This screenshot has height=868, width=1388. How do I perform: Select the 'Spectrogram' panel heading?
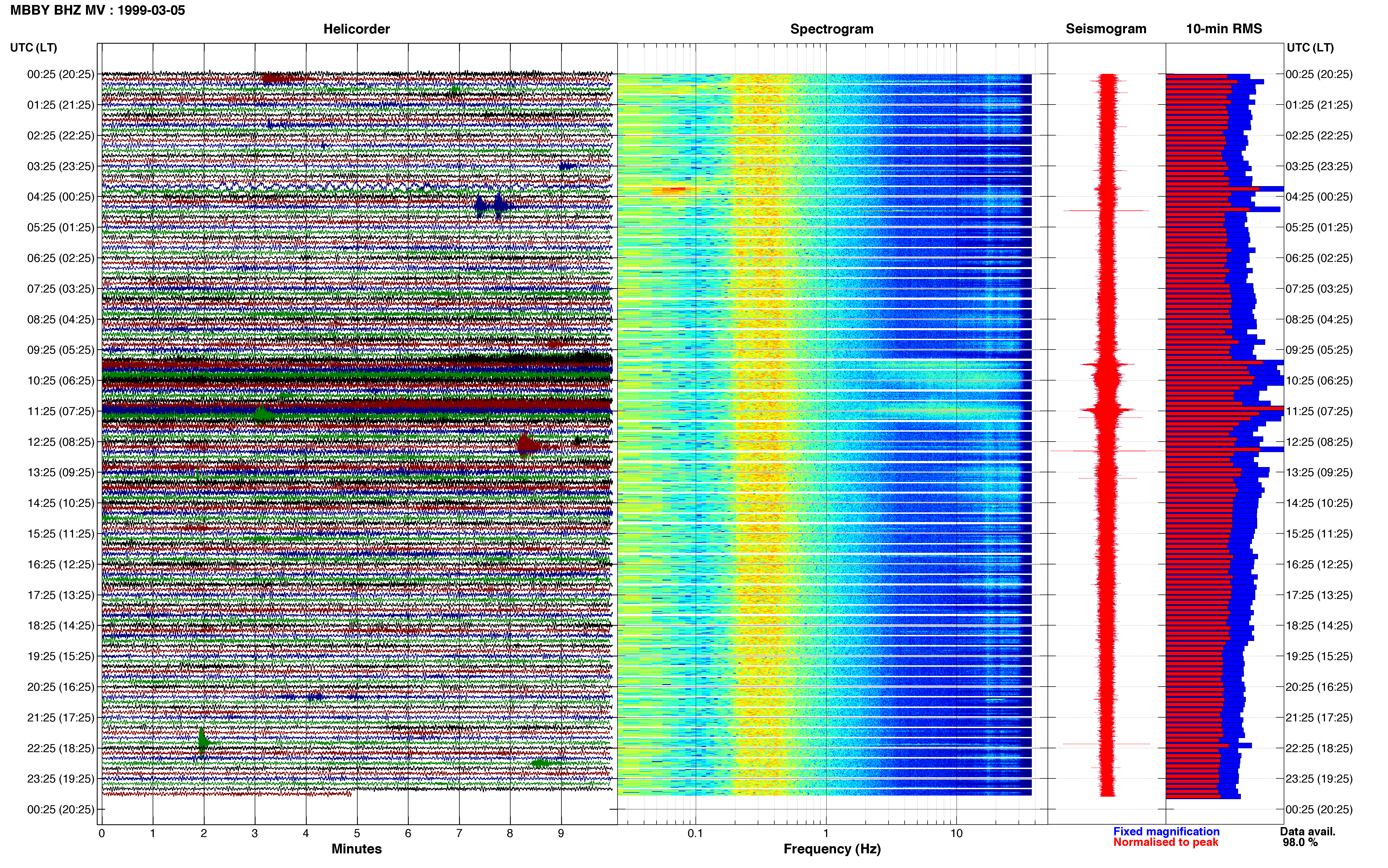point(832,29)
